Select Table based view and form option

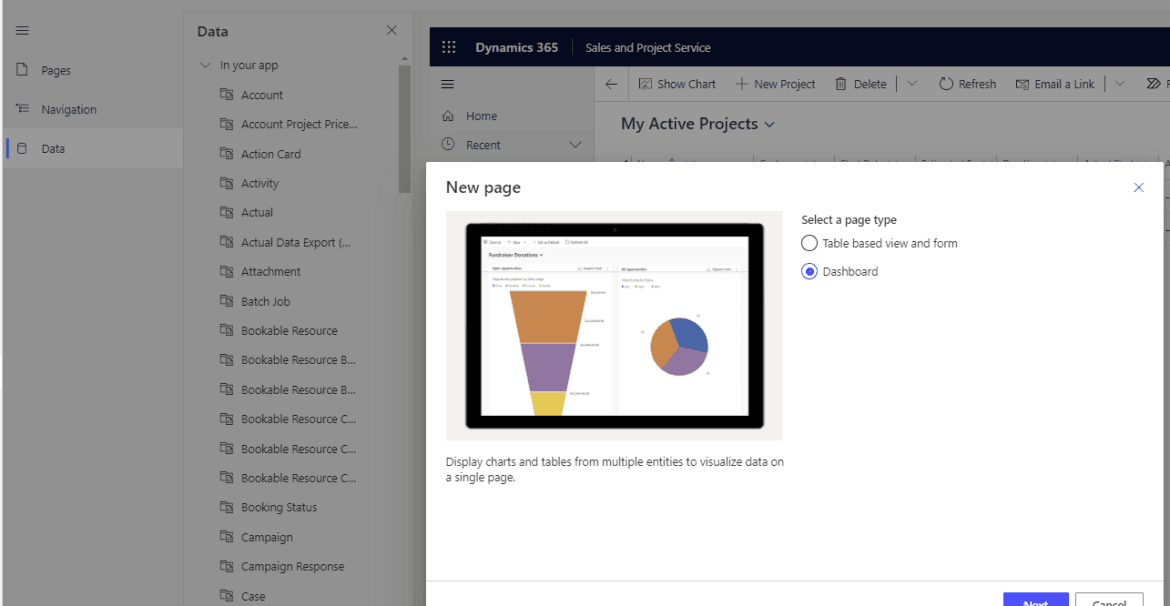[879, 243]
